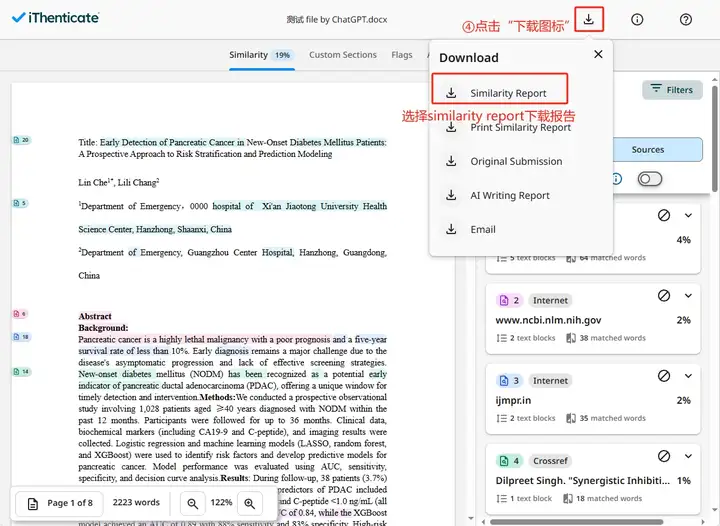
Task: Open the info icon in the header
Action: coord(637,19)
